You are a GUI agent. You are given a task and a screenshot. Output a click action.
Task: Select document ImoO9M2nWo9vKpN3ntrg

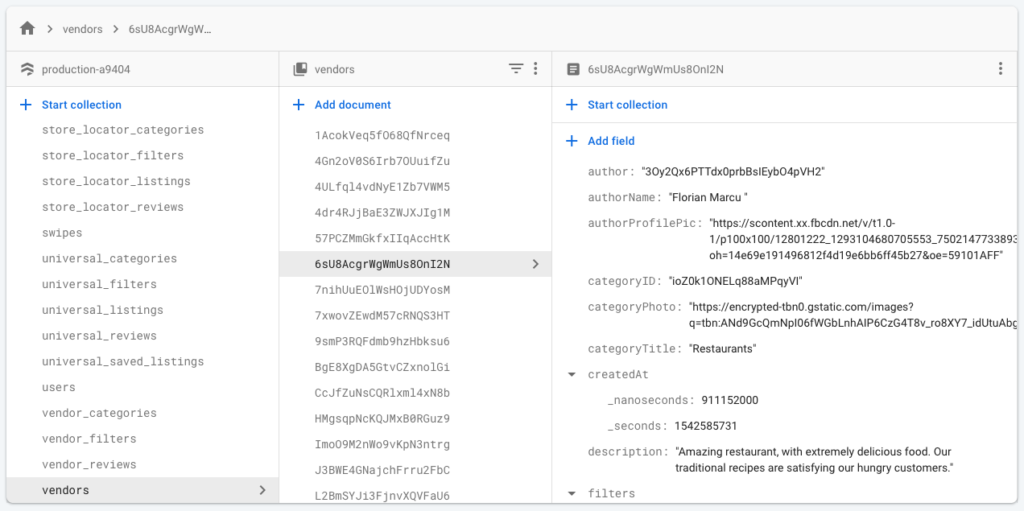tap(382, 444)
